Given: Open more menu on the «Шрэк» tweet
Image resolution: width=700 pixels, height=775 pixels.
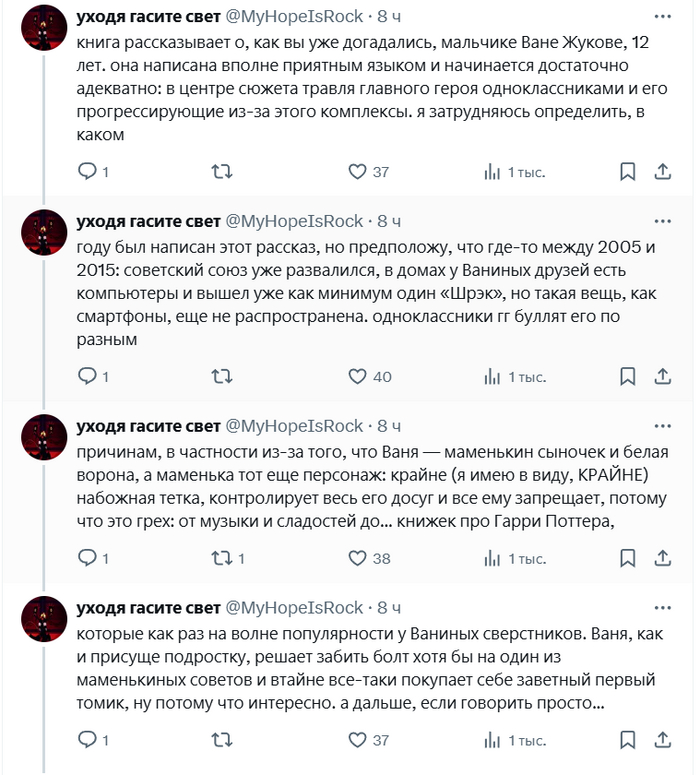Looking at the screenshot, I should point(662,221).
